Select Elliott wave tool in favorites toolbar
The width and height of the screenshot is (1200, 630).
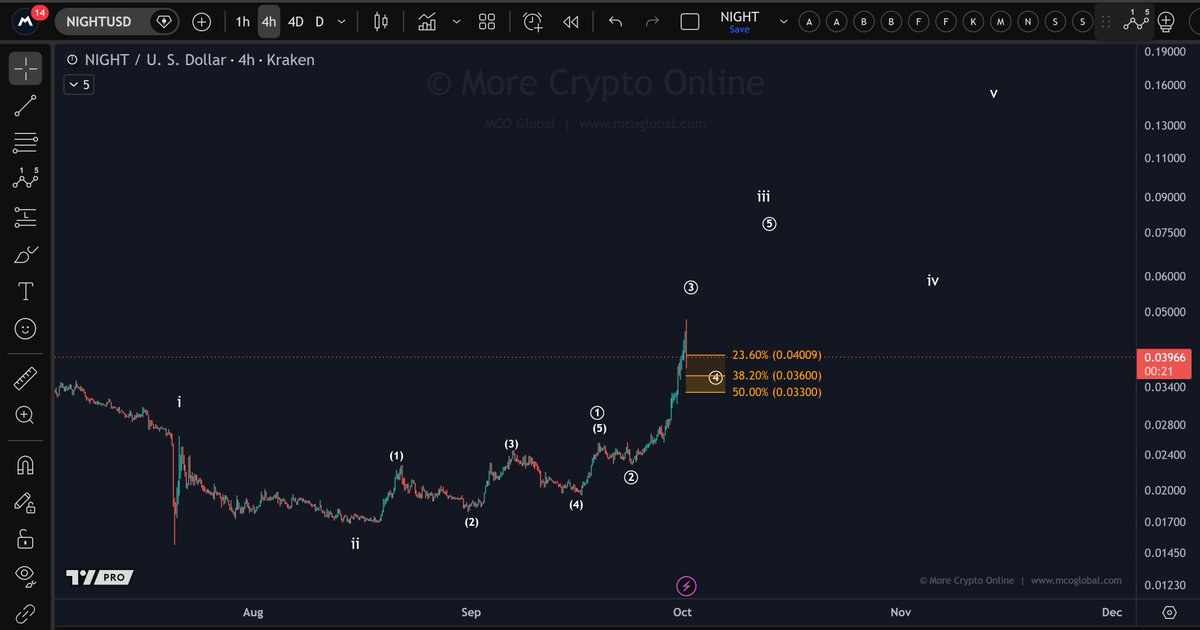pos(1135,19)
